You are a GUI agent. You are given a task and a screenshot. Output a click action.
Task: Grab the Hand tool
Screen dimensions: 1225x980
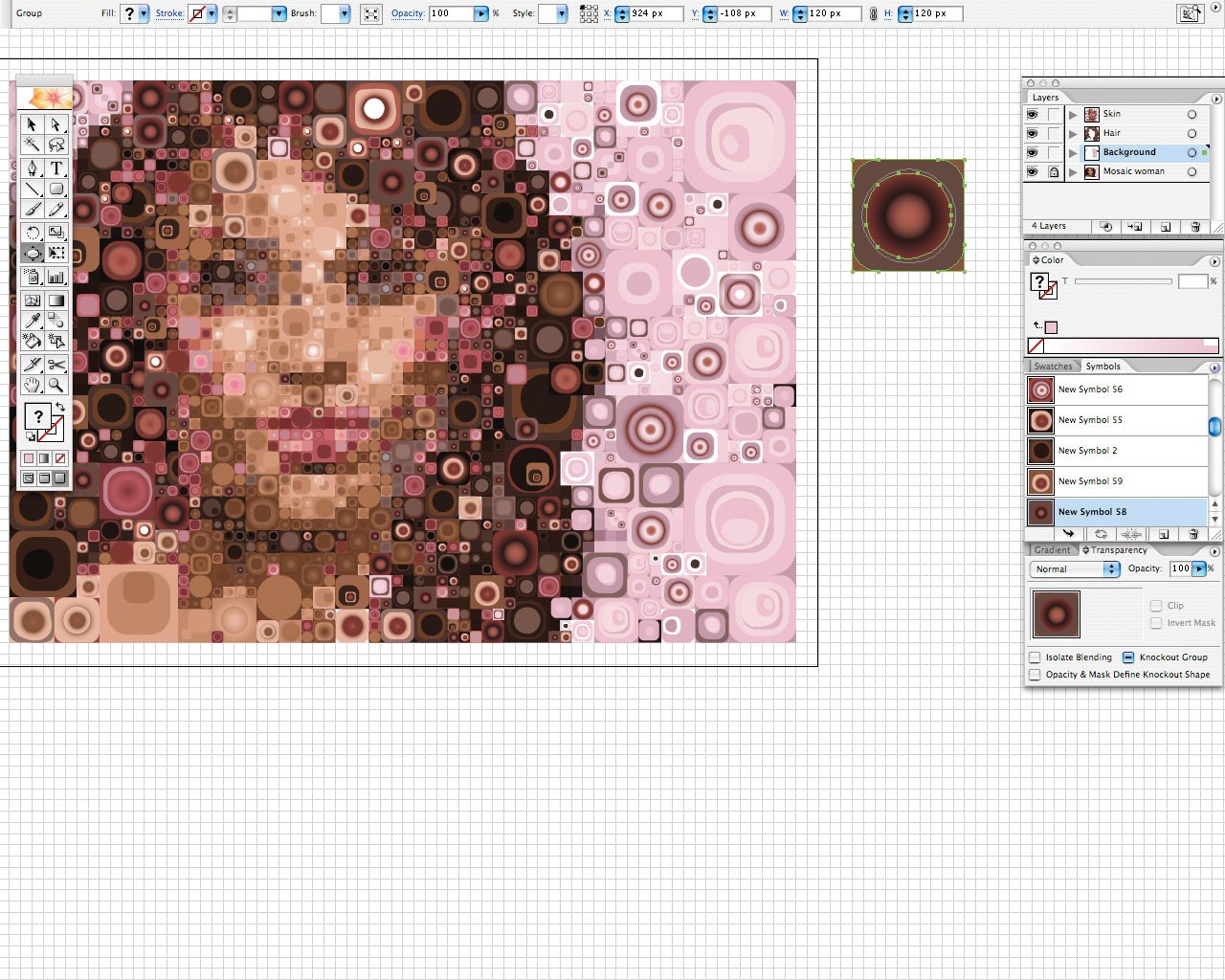point(32,385)
